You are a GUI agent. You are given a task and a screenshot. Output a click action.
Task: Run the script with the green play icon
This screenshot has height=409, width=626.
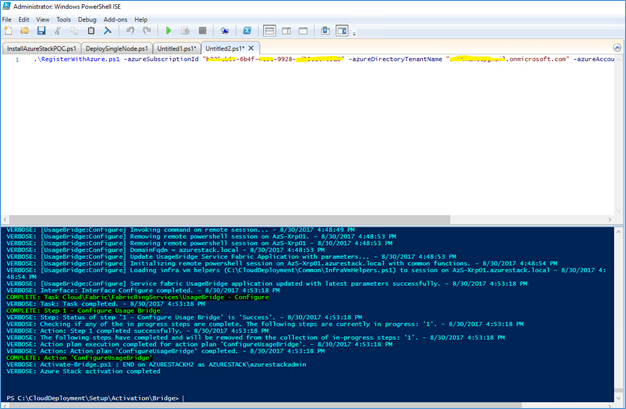point(168,31)
